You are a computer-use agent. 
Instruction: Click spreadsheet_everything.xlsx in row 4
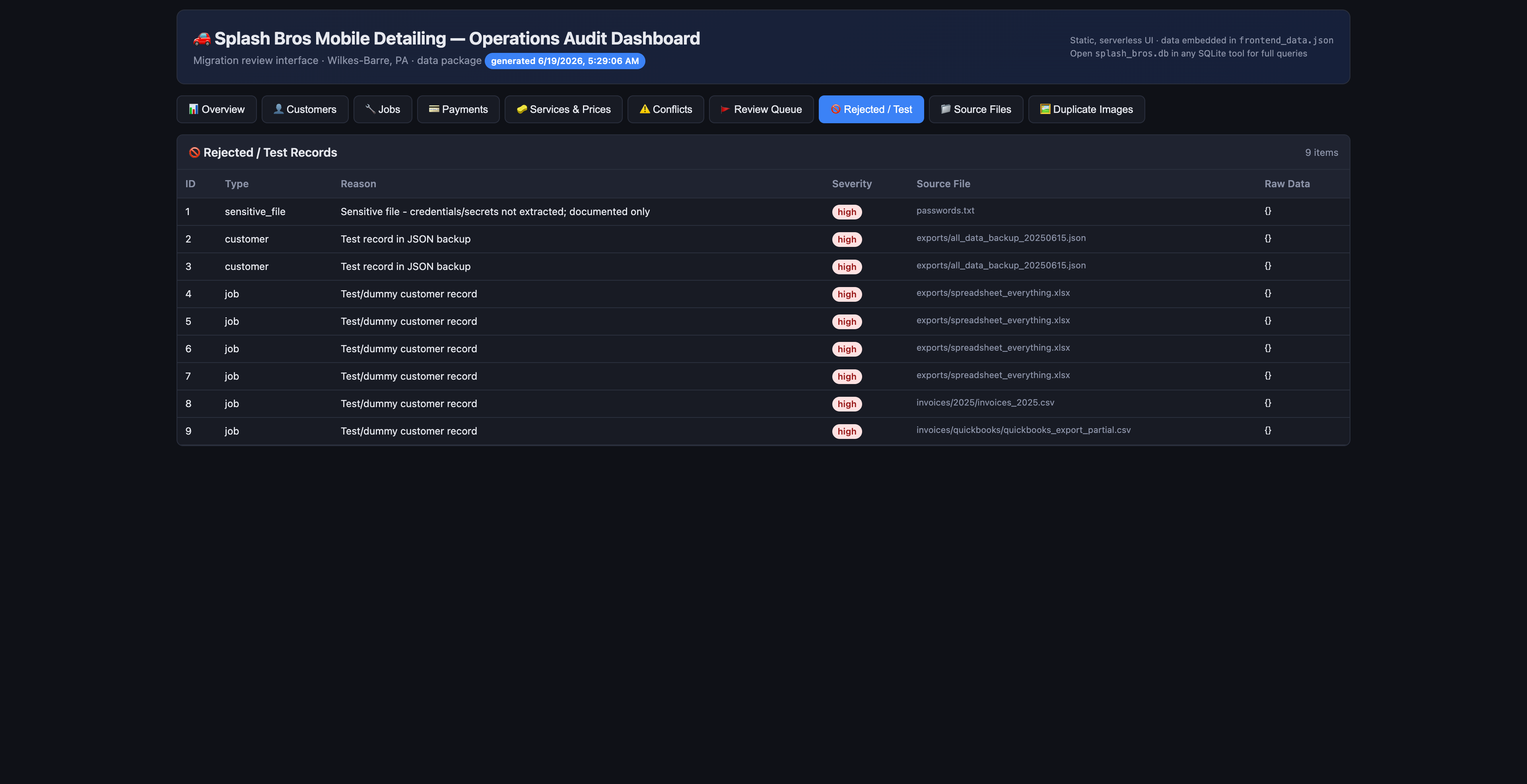[993, 293]
